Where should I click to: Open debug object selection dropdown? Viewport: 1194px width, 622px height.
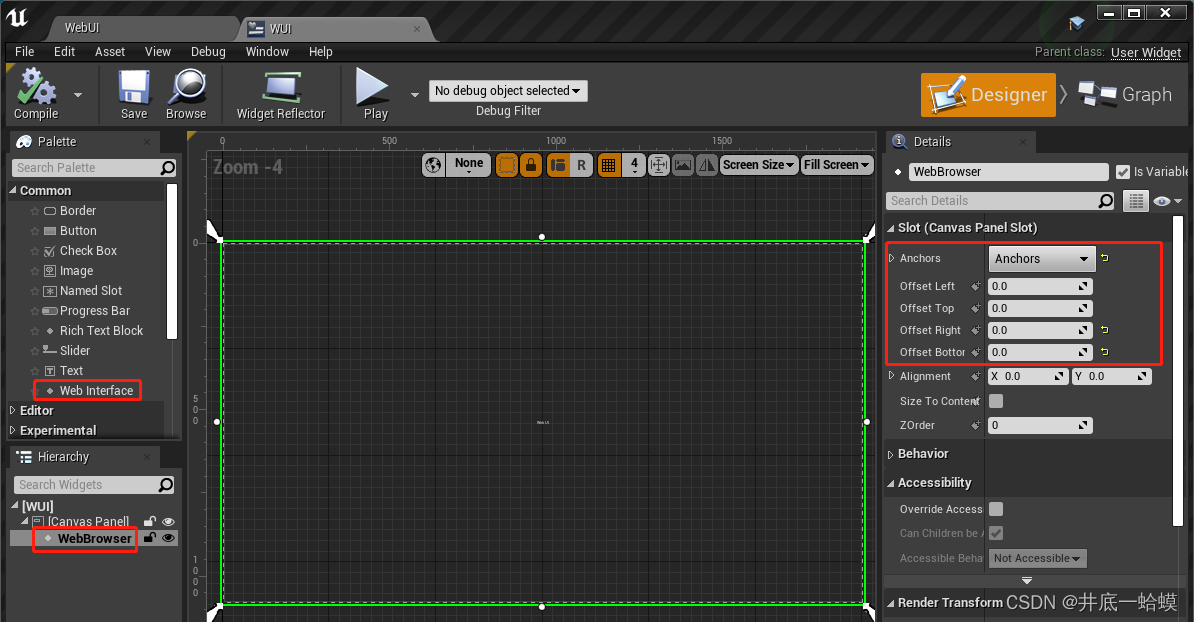tap(508, 91)
